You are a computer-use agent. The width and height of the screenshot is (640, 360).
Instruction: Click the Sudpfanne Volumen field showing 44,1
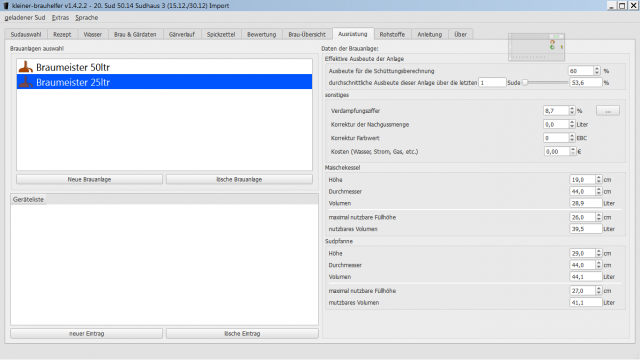(586, 277)
